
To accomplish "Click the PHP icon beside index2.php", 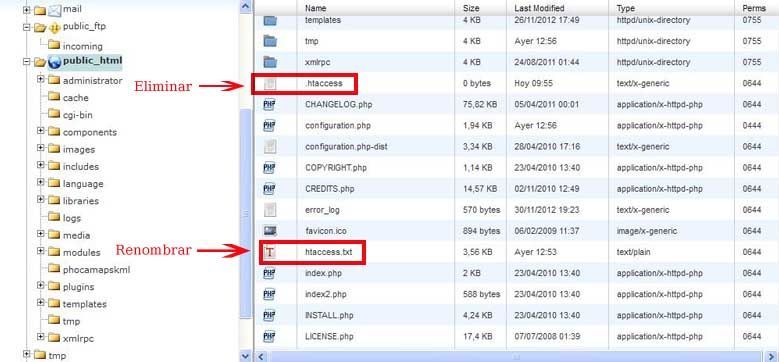I will pos(269,294).
